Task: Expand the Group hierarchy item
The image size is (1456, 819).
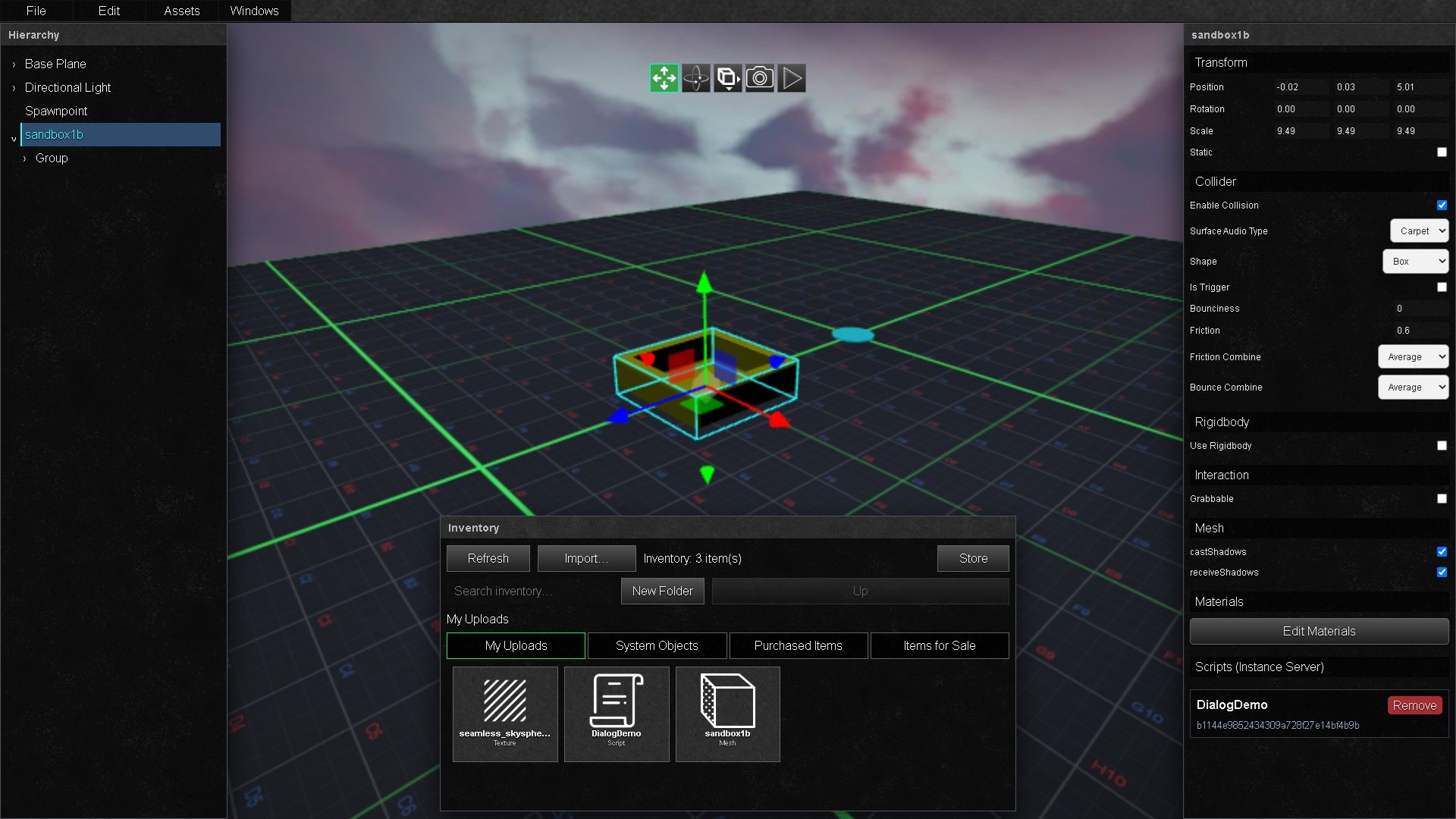Action: [24, 158]
